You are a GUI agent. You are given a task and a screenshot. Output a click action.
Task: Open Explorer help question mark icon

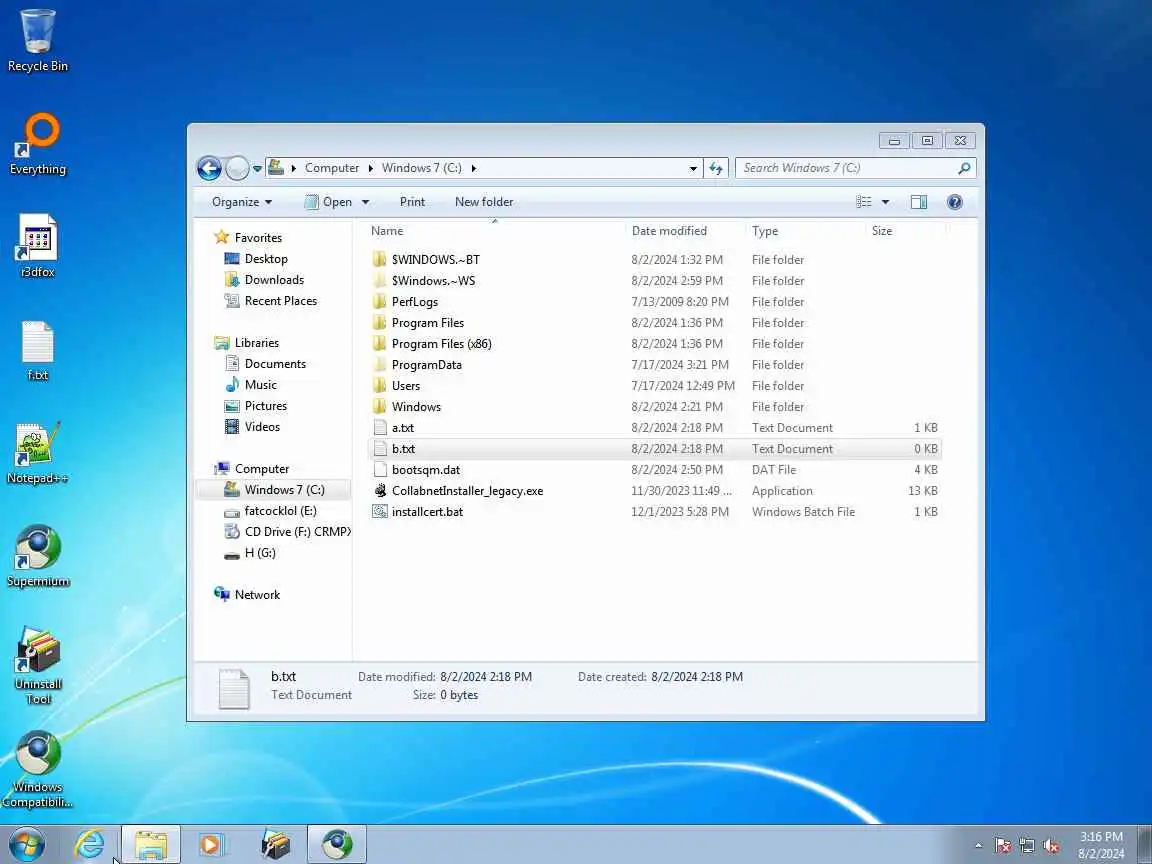(954, 202)
